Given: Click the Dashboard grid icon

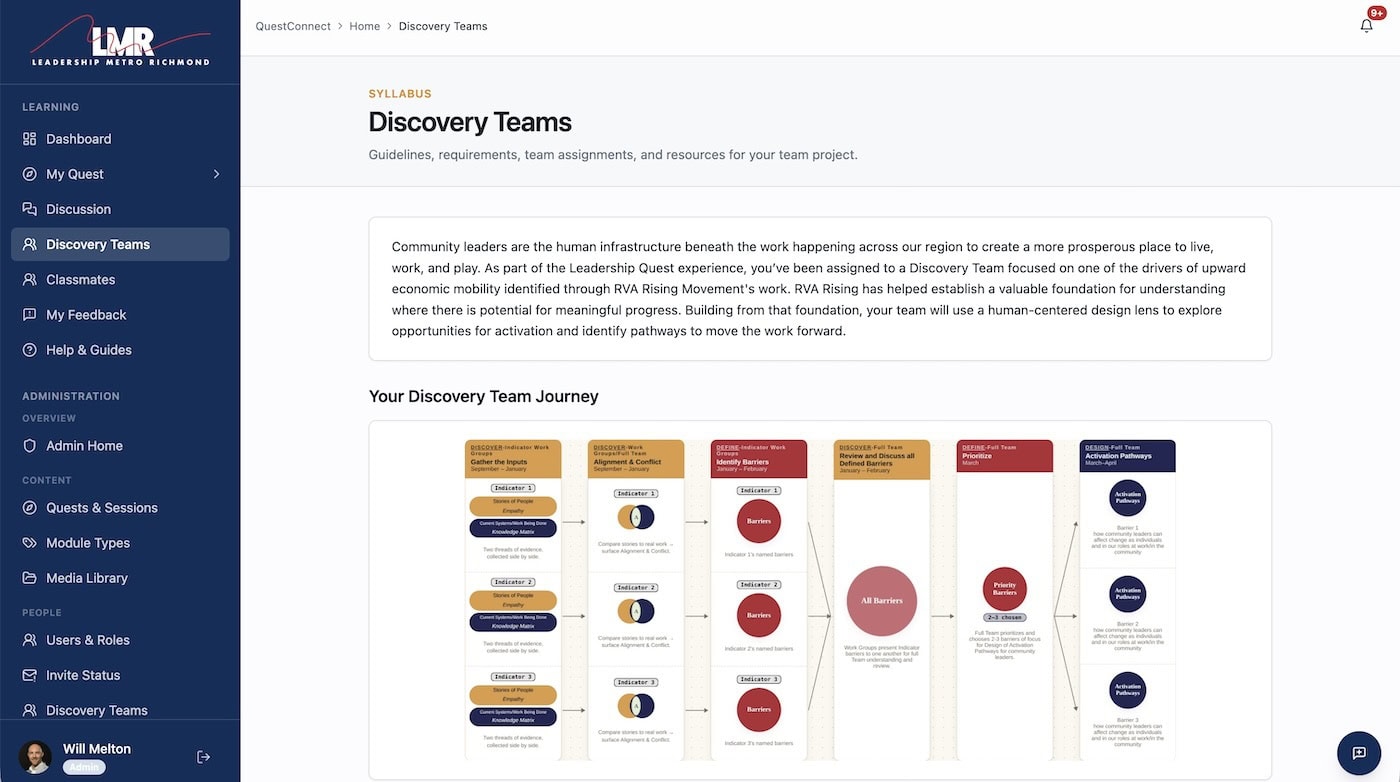Looking at the screenshot, I should [30, 139].
